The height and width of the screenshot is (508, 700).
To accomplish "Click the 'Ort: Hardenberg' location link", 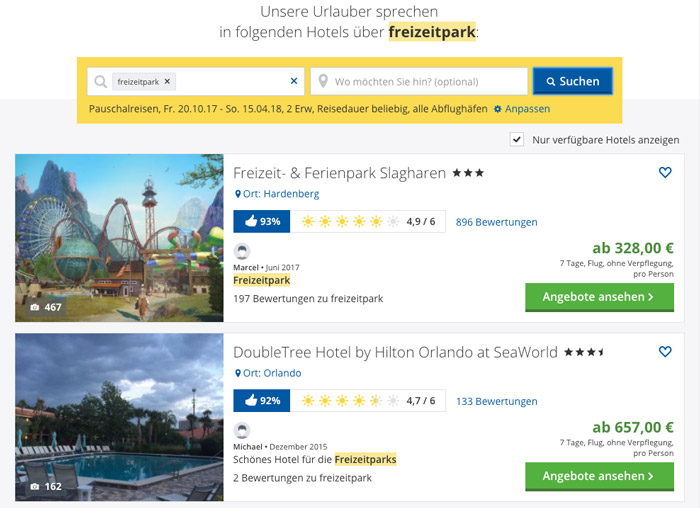I will click(x=277, y=194).
